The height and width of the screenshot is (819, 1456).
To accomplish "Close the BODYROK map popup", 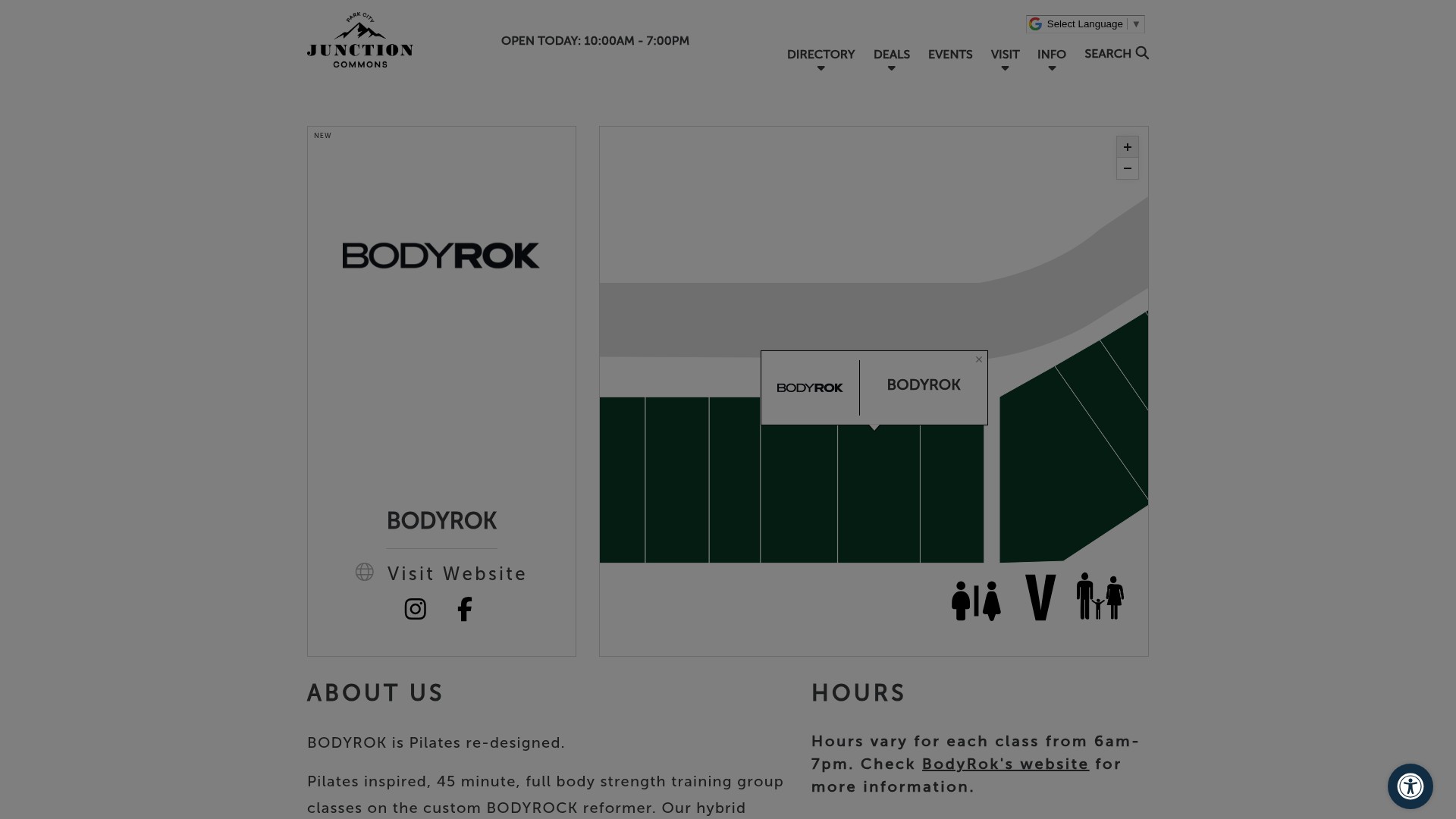I will [979, 359].
